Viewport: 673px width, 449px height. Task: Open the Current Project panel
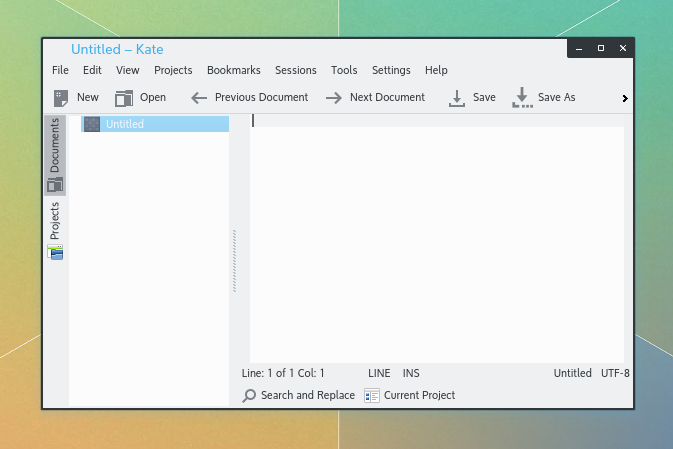click(x=410, y=395)
